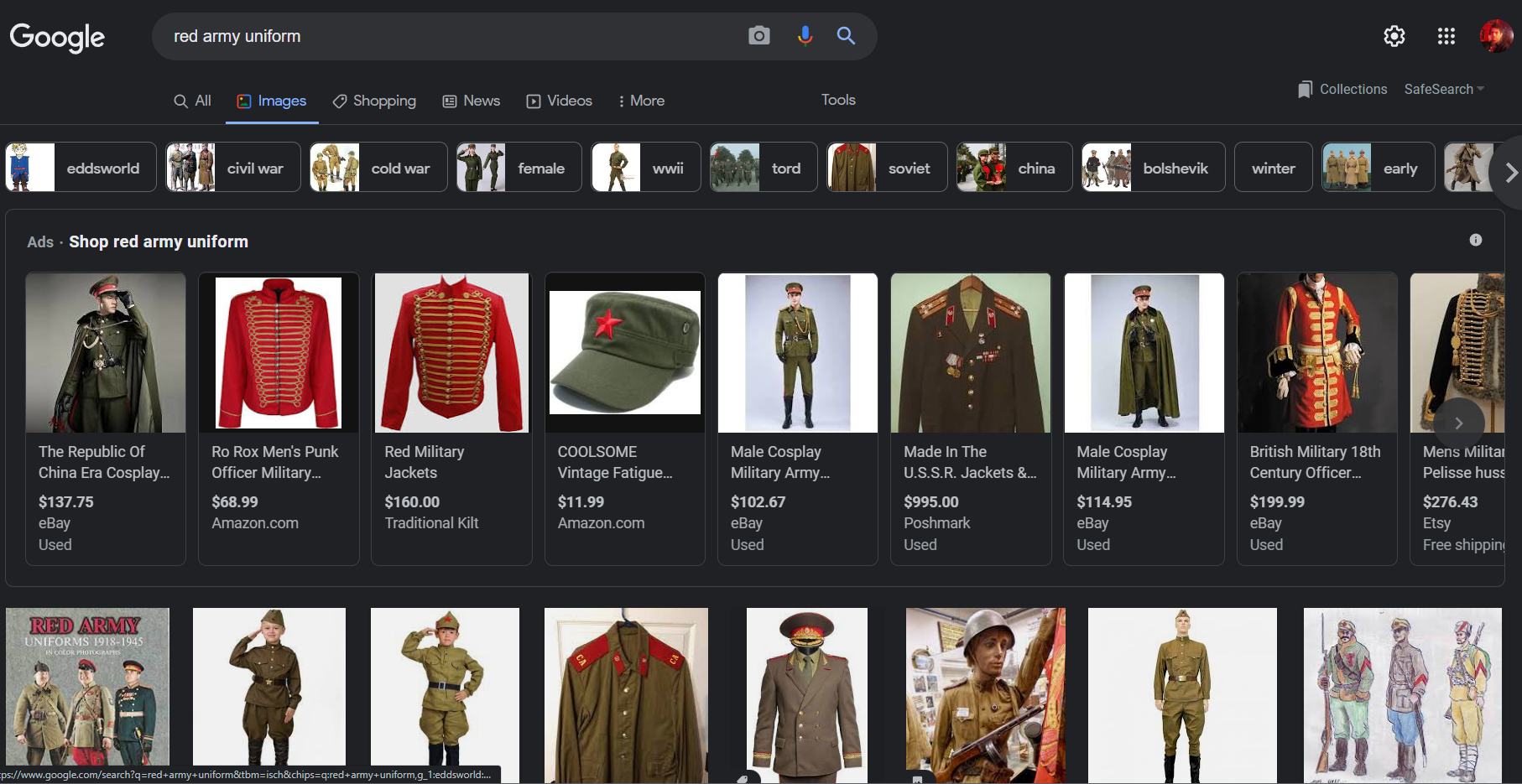
Task: Open the More search categories menu
Action: (x=641, y=101)
